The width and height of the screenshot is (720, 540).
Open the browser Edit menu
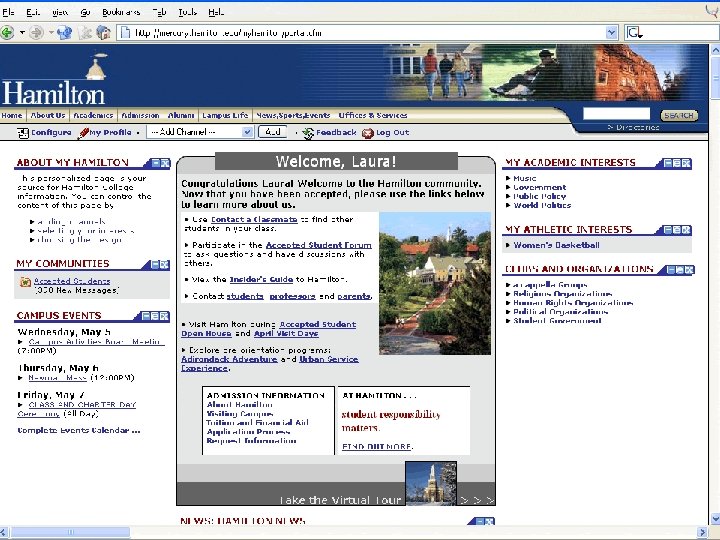(x=33, y=12)
